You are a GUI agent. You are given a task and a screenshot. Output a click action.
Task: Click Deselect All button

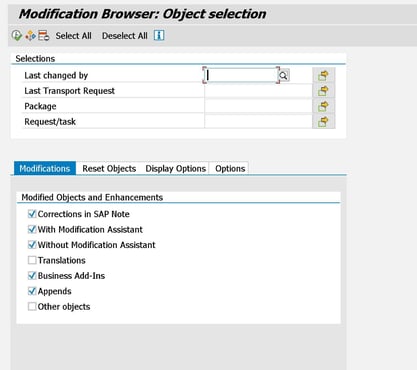(x=125, y=36)
